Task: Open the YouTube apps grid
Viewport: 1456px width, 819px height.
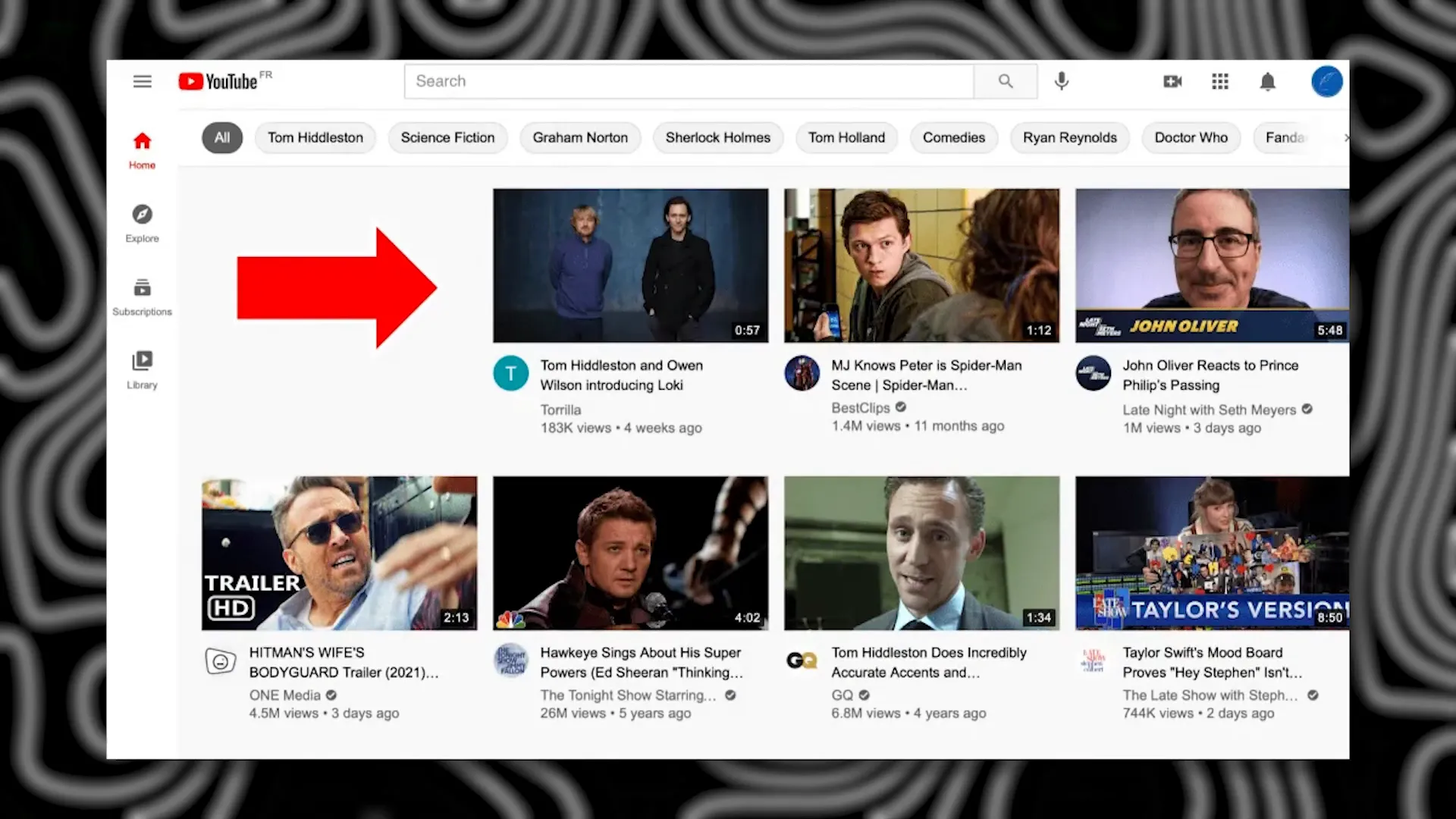Action: tap(1220, 81)
